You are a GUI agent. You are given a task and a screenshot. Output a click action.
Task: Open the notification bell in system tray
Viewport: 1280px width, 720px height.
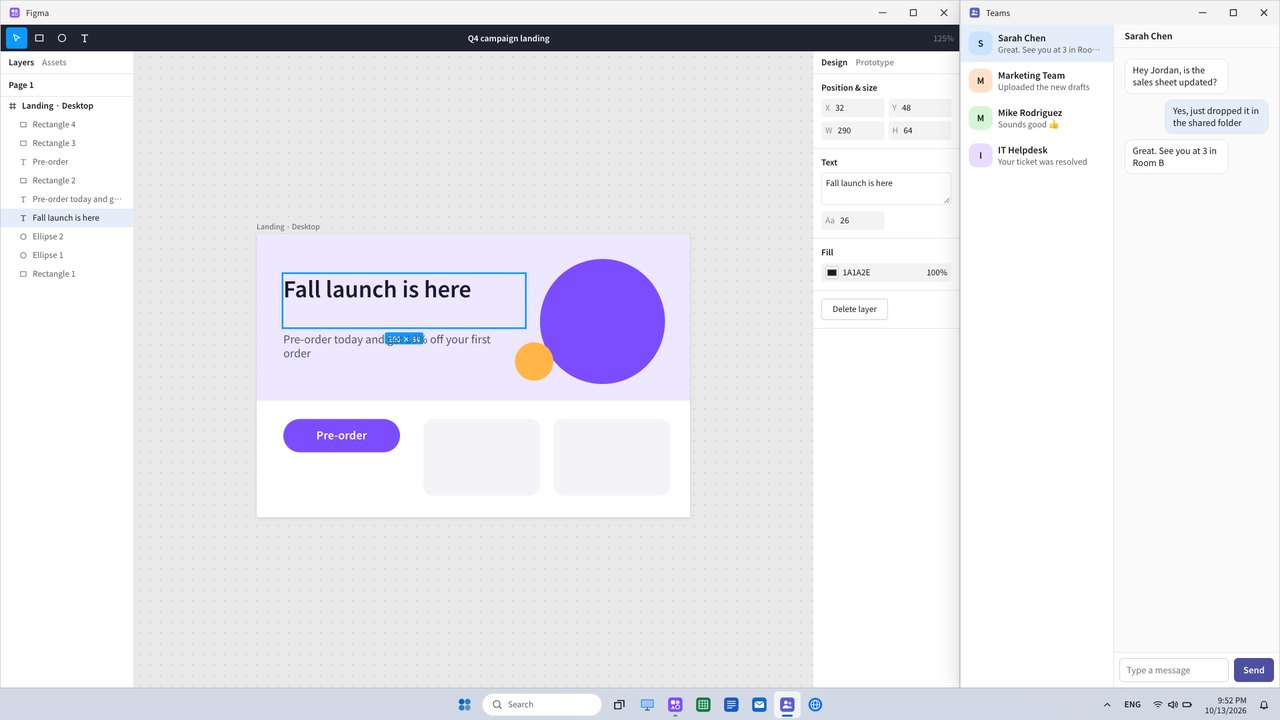coord(1264,704)
